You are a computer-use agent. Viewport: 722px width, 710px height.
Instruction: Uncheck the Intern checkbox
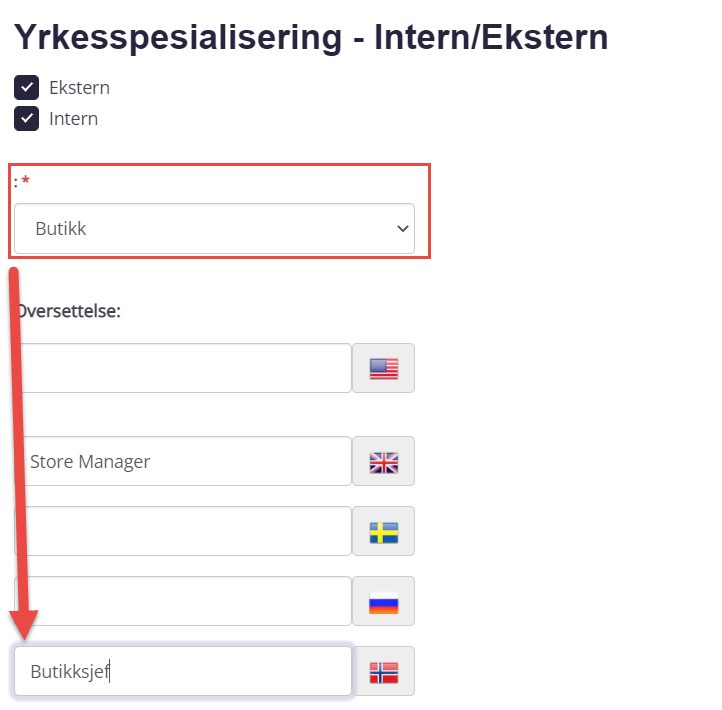point(26,118)
